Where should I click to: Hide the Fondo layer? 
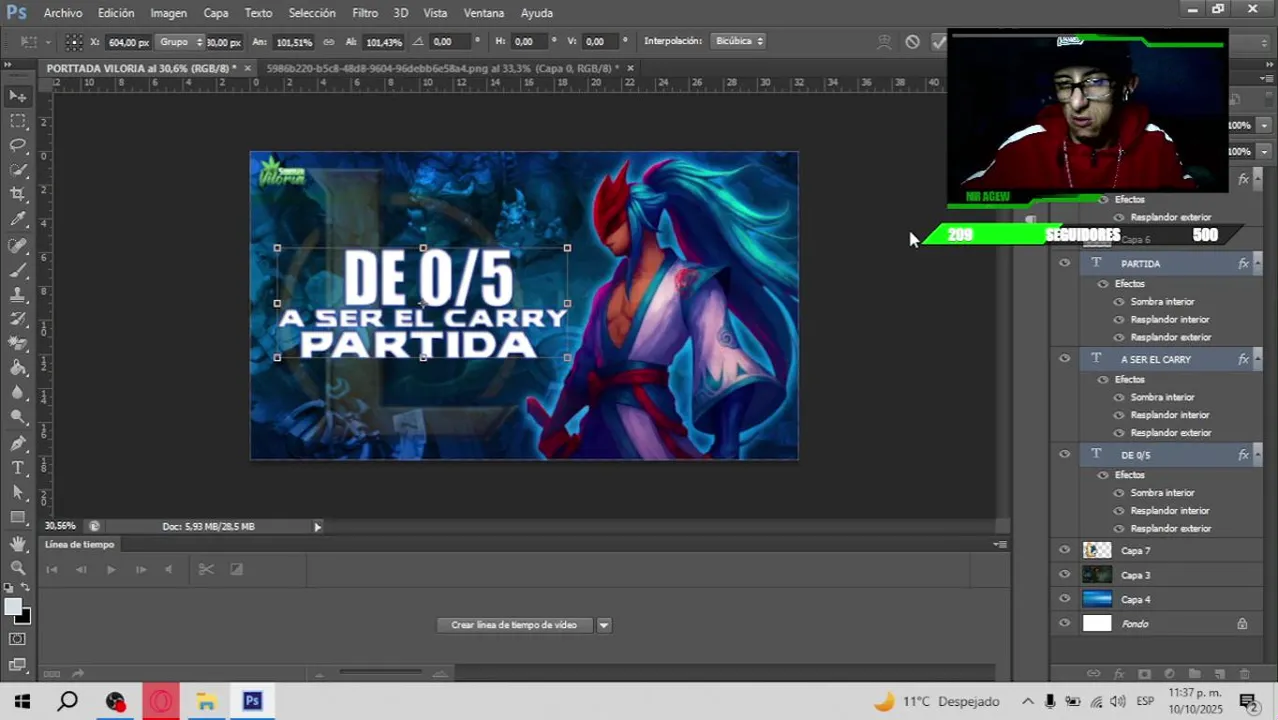click(x=1064, y=623)
